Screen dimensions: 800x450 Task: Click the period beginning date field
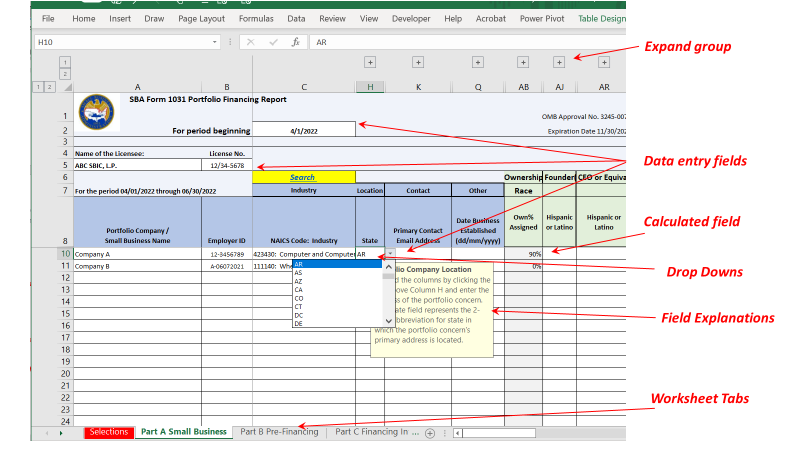point(303,130)
